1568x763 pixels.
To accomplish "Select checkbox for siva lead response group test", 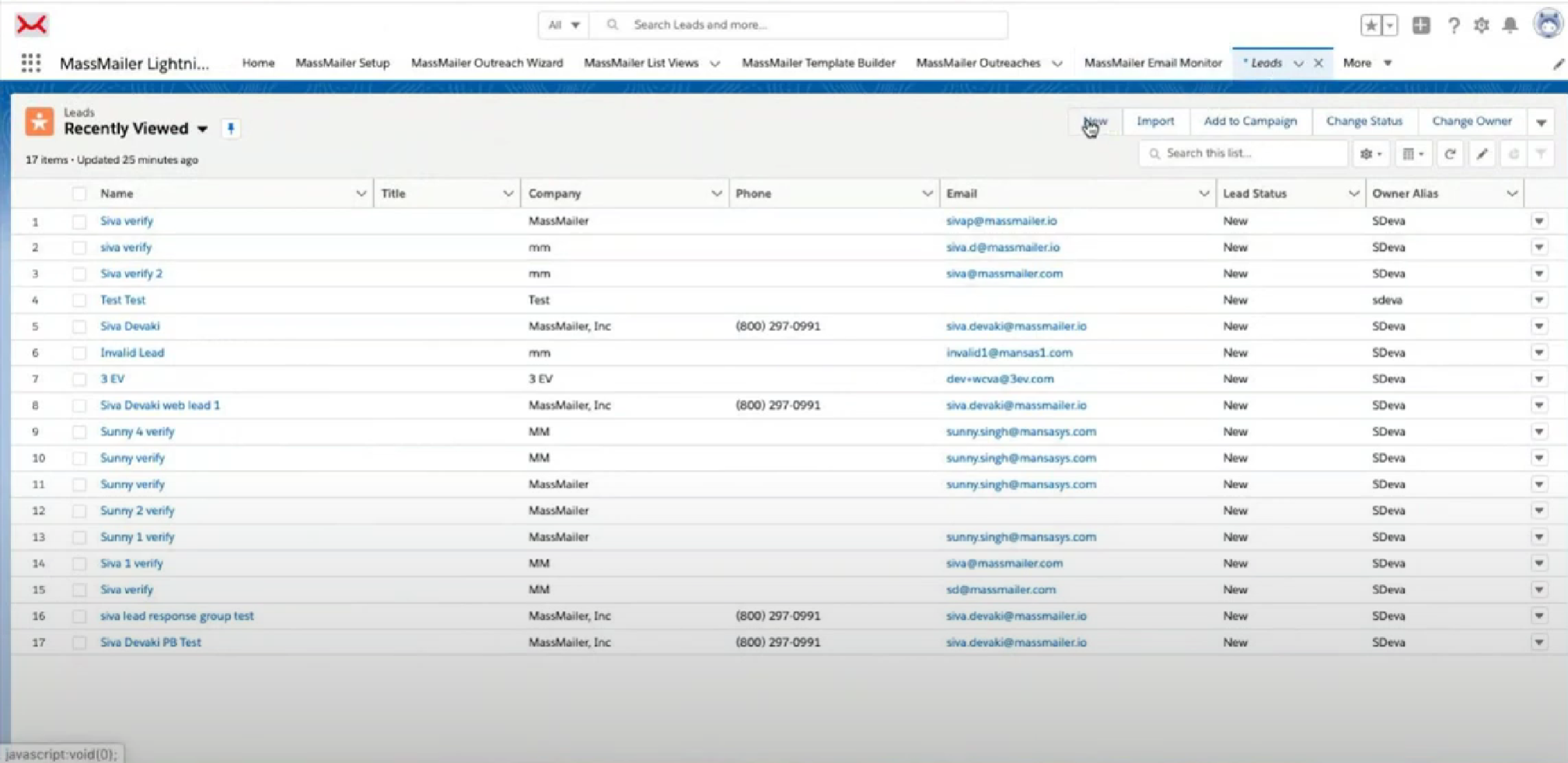I will [79, 616].
